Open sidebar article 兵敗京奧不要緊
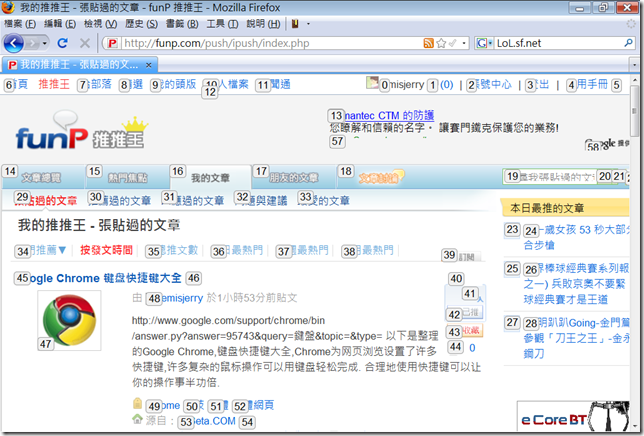 click(x=576, y=284)
